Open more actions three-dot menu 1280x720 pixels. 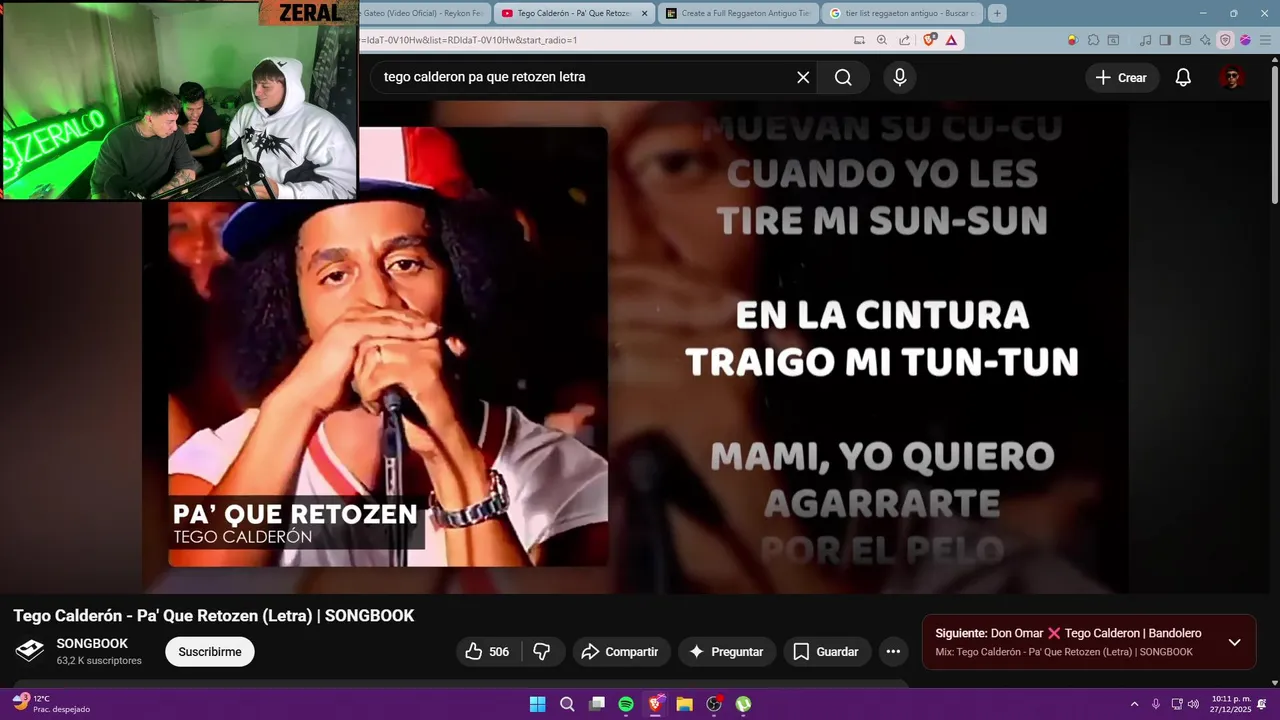tap(893, 652)
